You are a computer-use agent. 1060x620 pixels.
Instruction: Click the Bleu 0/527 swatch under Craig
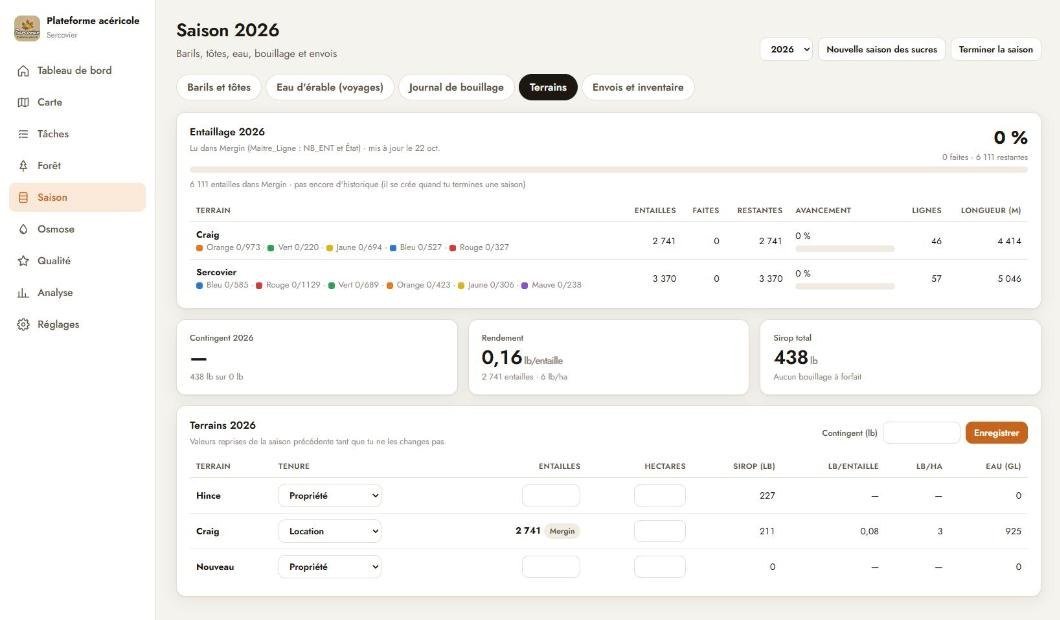[393, 248]
